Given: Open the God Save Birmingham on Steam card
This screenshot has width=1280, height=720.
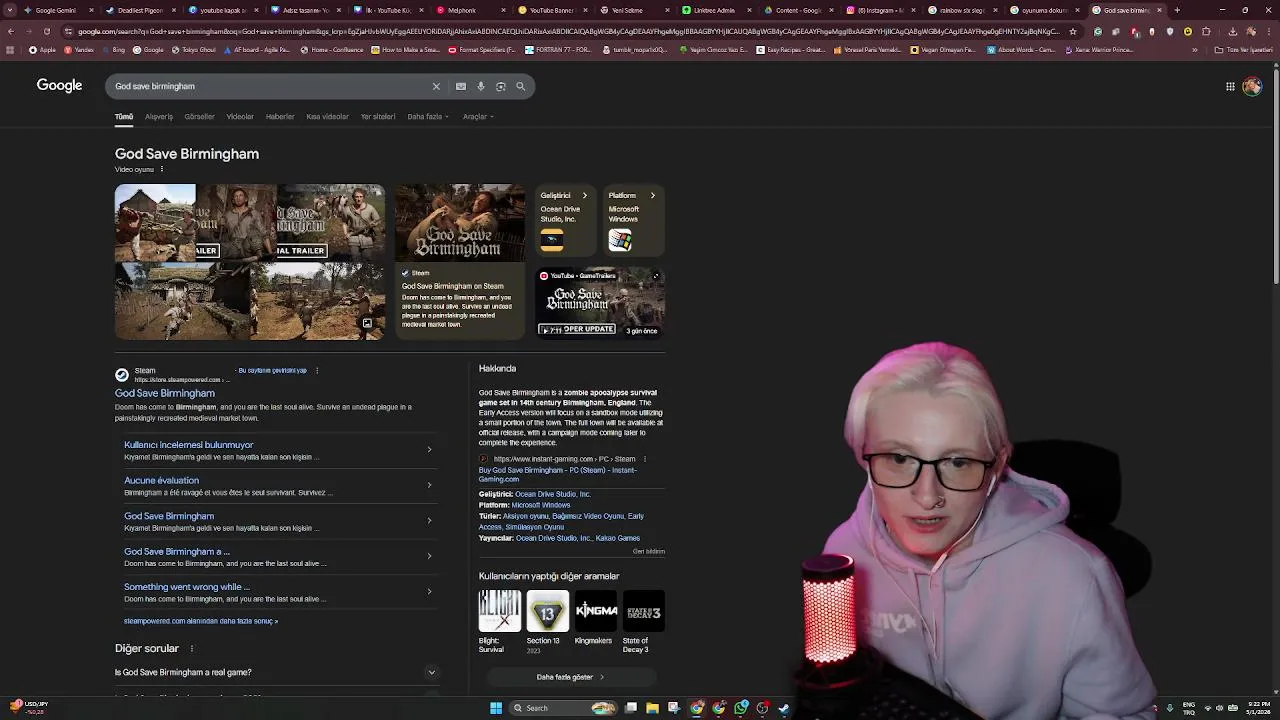Looking at the screenshot, I should [x=460, y=262].
